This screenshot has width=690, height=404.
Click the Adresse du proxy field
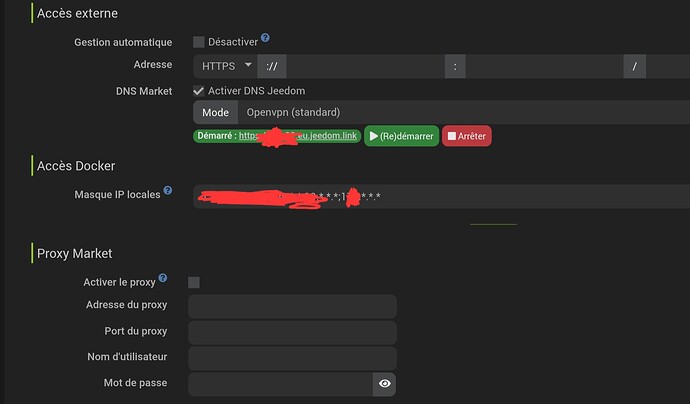tap(292, 306)
